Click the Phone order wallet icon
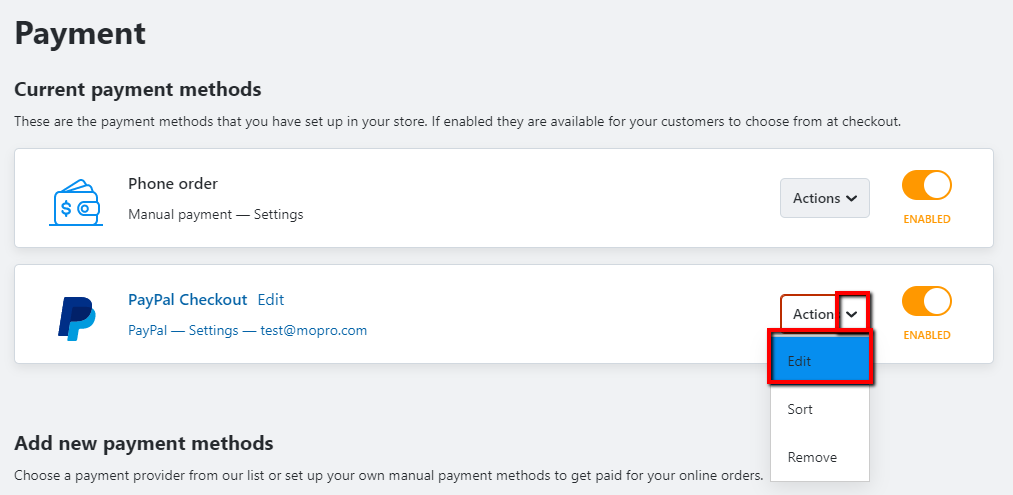This screenshot has height=495, width=1013. point(75,202)
